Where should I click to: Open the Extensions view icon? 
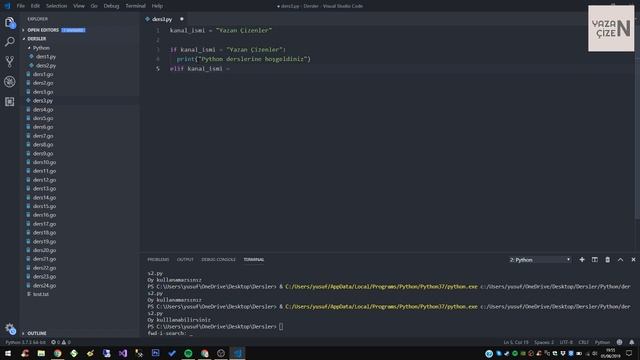point(10,101)
